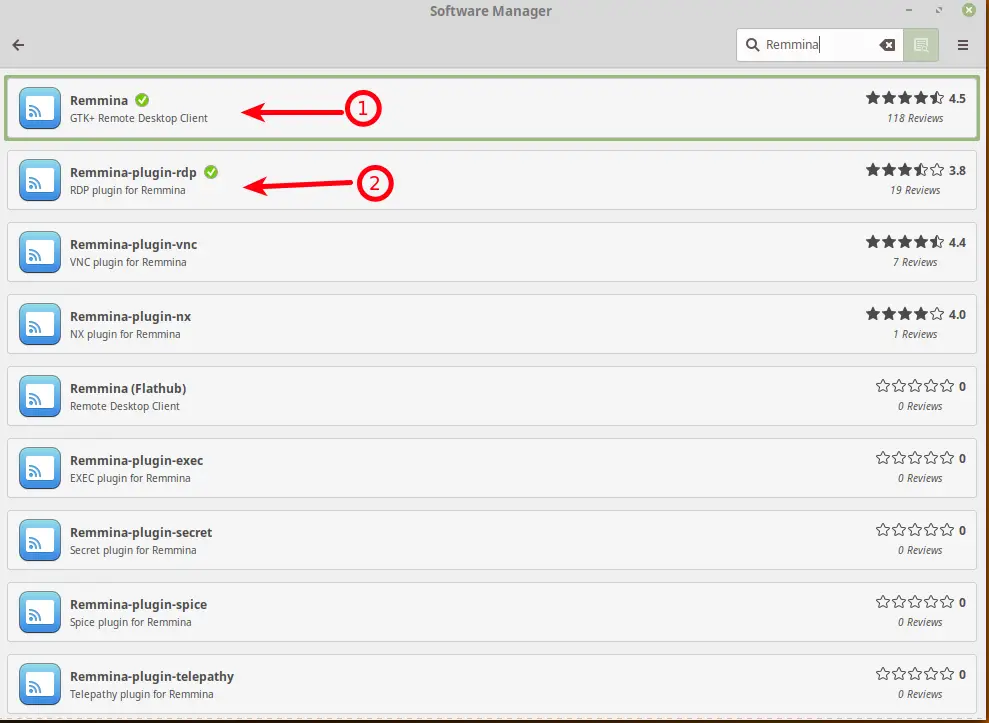Screen dimensions: 989x723
Task: Click 'RDP plugin for Remmina' description
Action: [127, 190]
